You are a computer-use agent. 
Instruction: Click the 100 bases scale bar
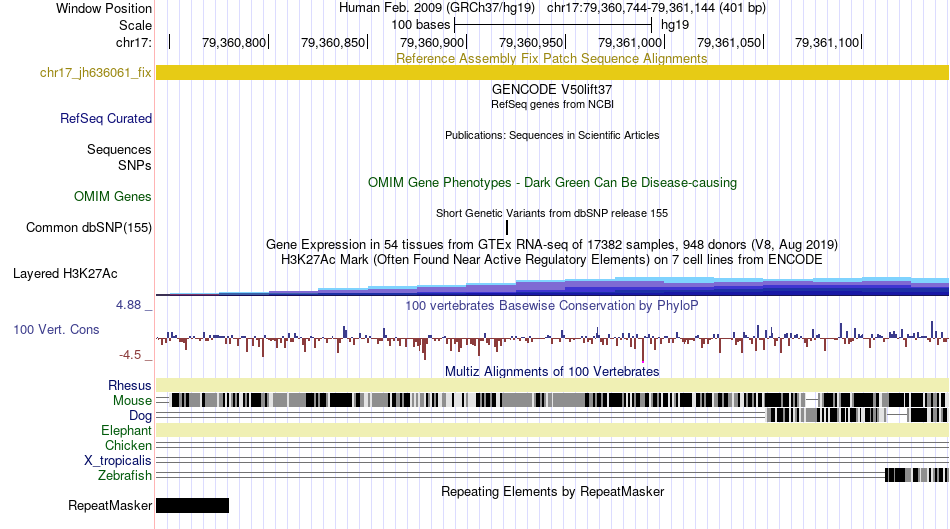coord(553,25)
